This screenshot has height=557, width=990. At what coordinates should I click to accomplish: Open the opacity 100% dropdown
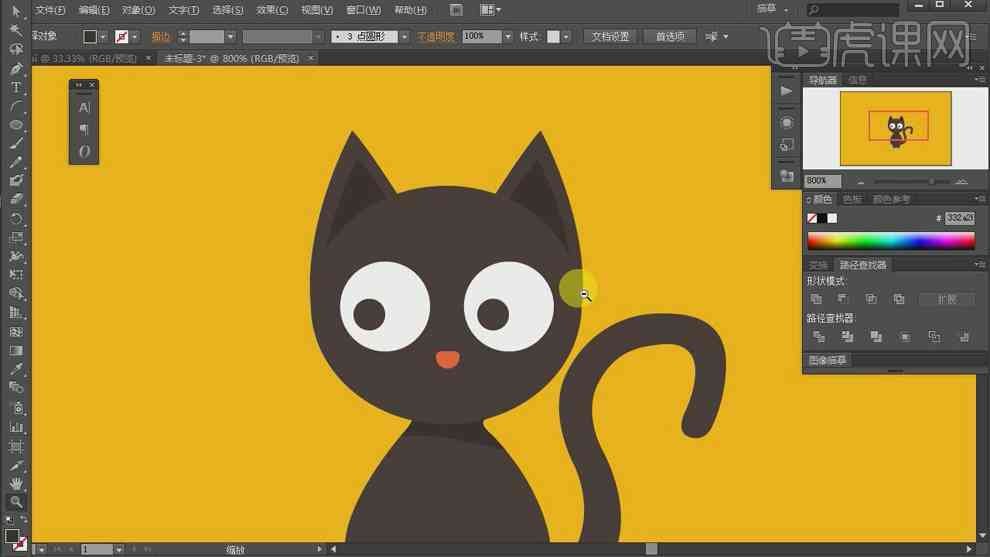point(508,37)
